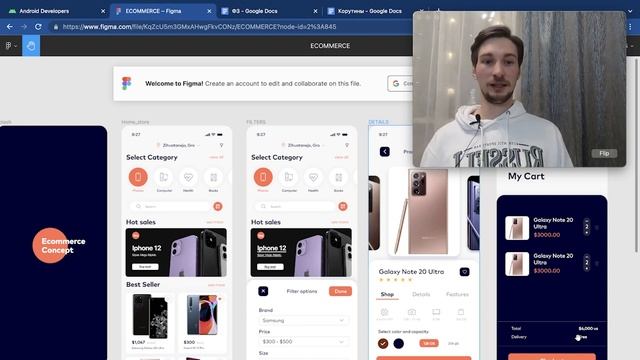The width and height of the screenshot is (640, 360).
Task: Select the Shop tab in DETAILS frame
Action: pyautogui.click(x=387, y=294)
